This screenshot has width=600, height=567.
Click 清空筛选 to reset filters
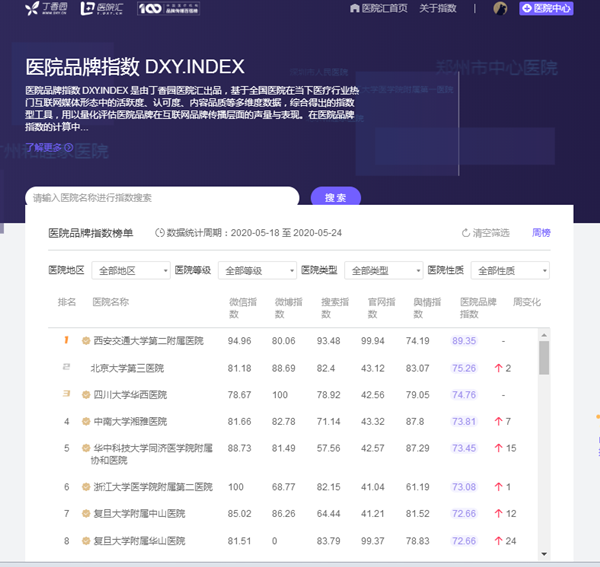[x=486, y=233]
